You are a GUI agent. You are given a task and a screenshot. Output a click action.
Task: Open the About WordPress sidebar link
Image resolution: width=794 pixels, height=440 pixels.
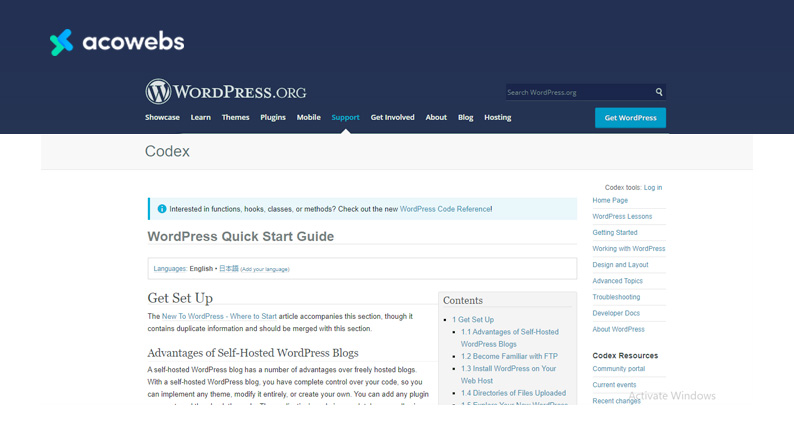click(618, 329)
